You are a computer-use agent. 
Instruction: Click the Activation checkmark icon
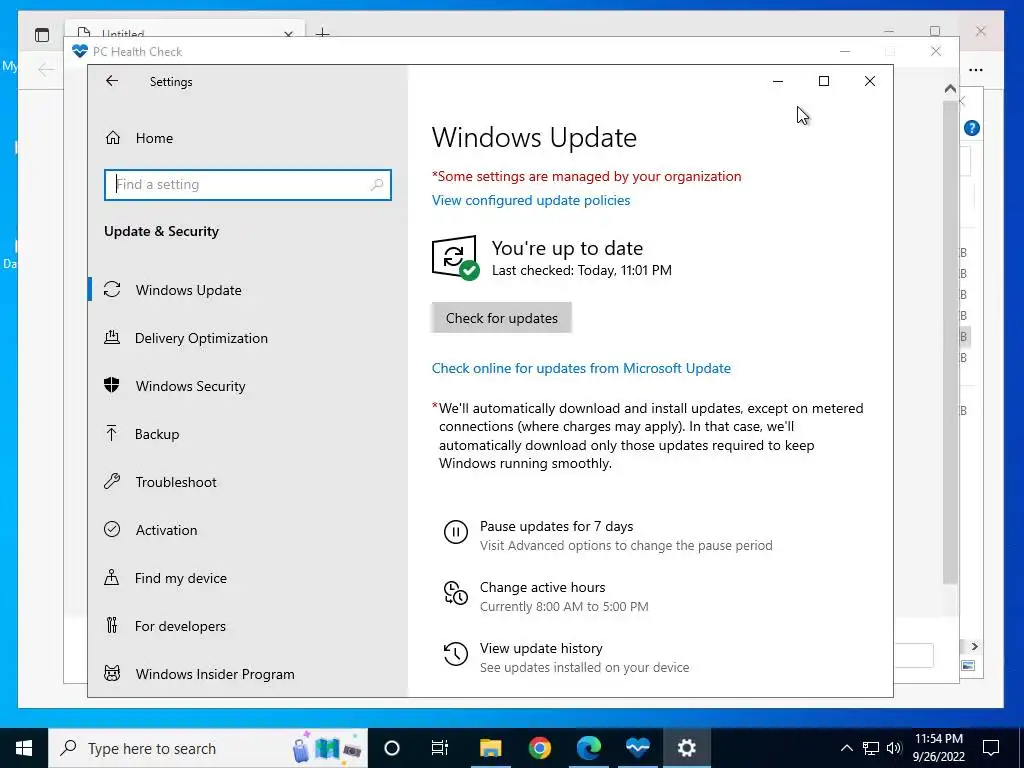[x=112, y=529]
